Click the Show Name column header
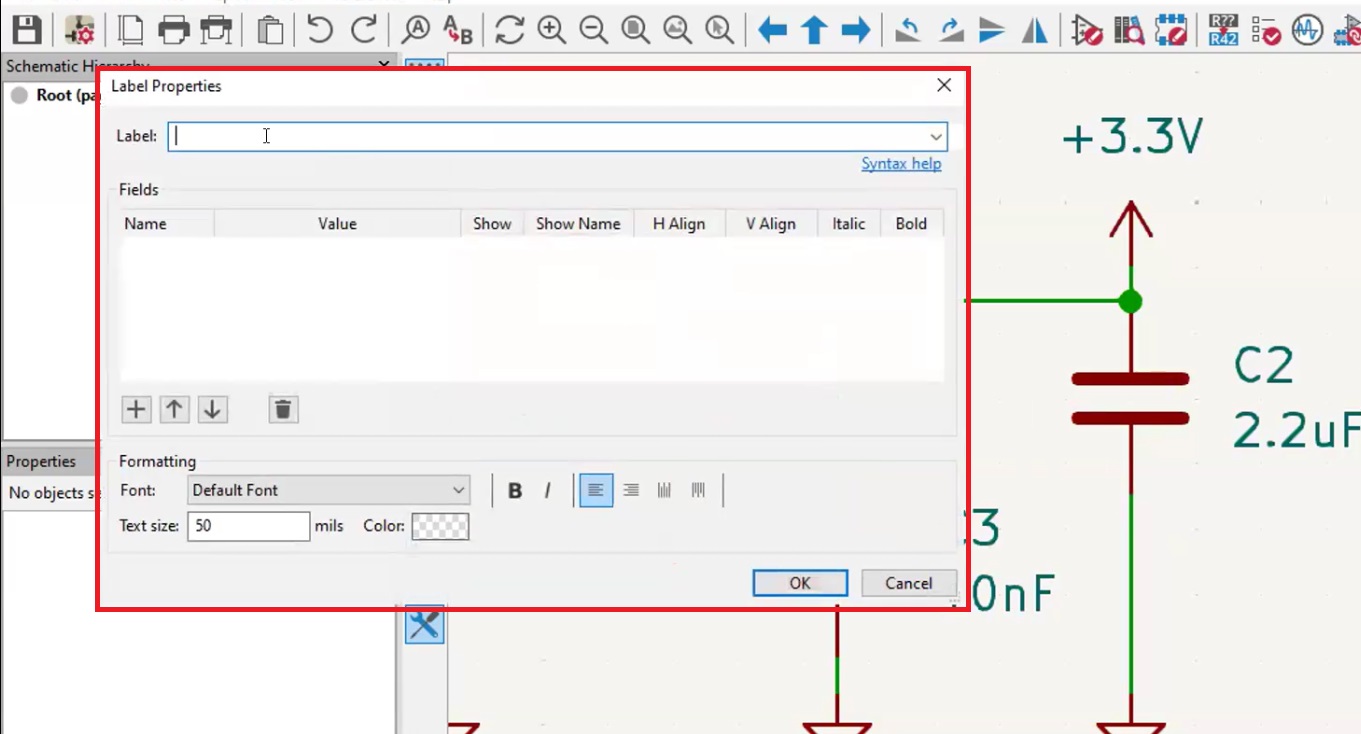 point(578,223)
